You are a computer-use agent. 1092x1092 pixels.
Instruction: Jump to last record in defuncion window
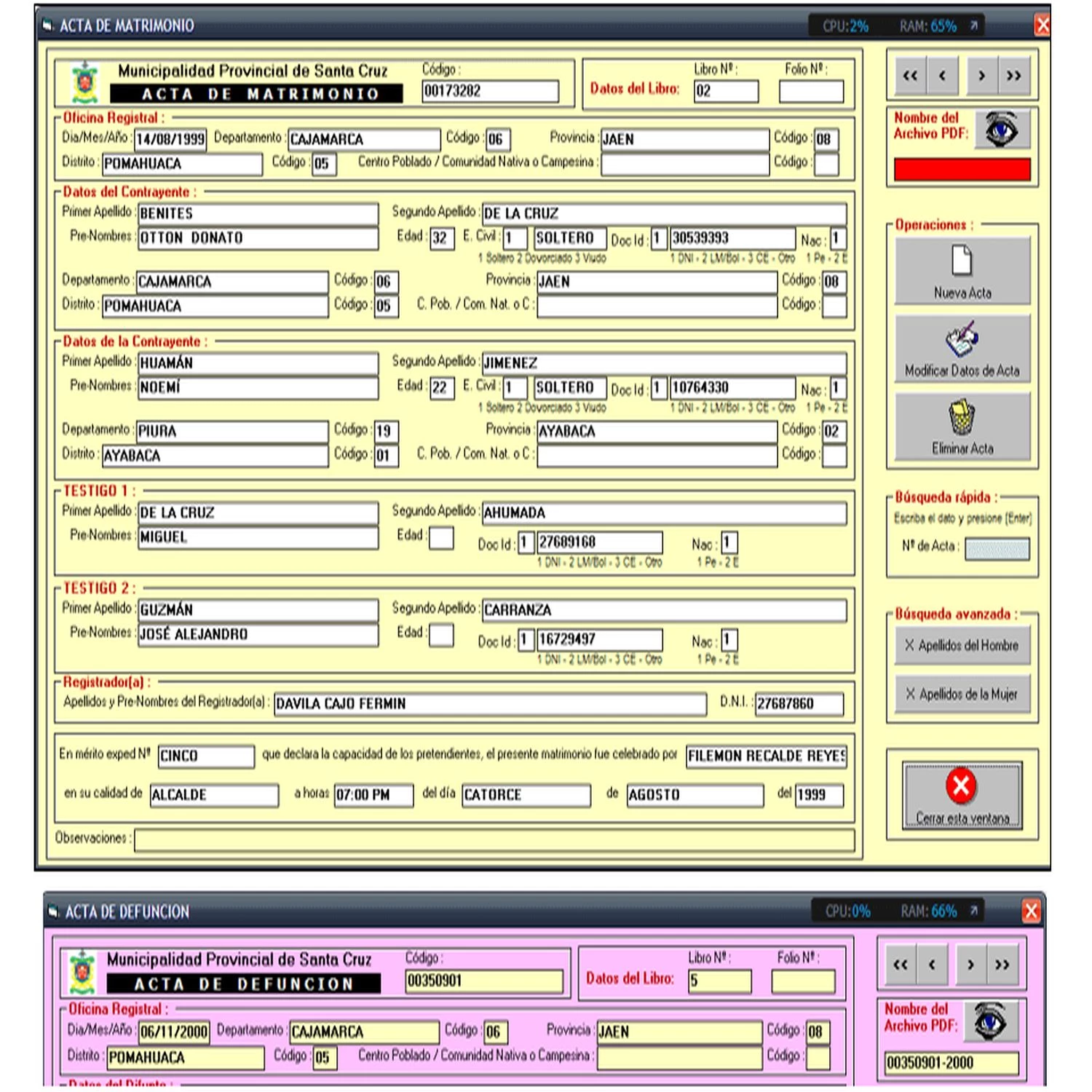(1002, 965)
